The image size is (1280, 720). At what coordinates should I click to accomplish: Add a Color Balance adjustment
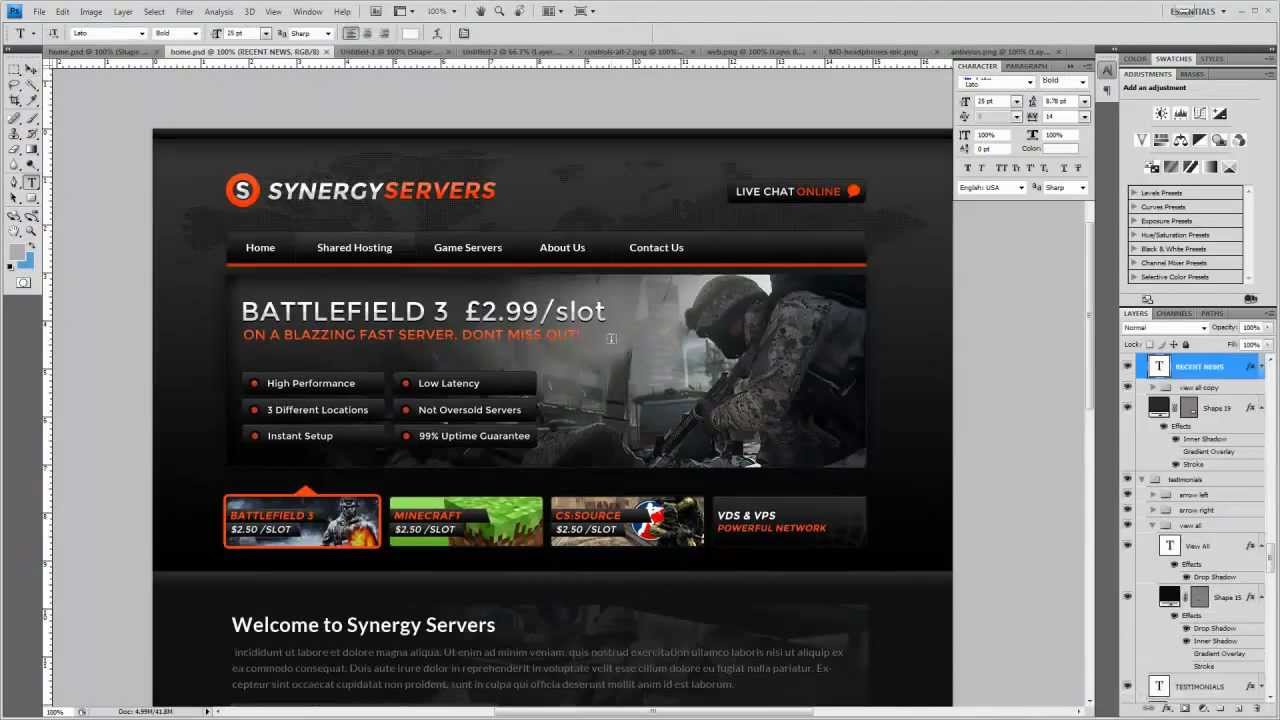(1180, 140)
